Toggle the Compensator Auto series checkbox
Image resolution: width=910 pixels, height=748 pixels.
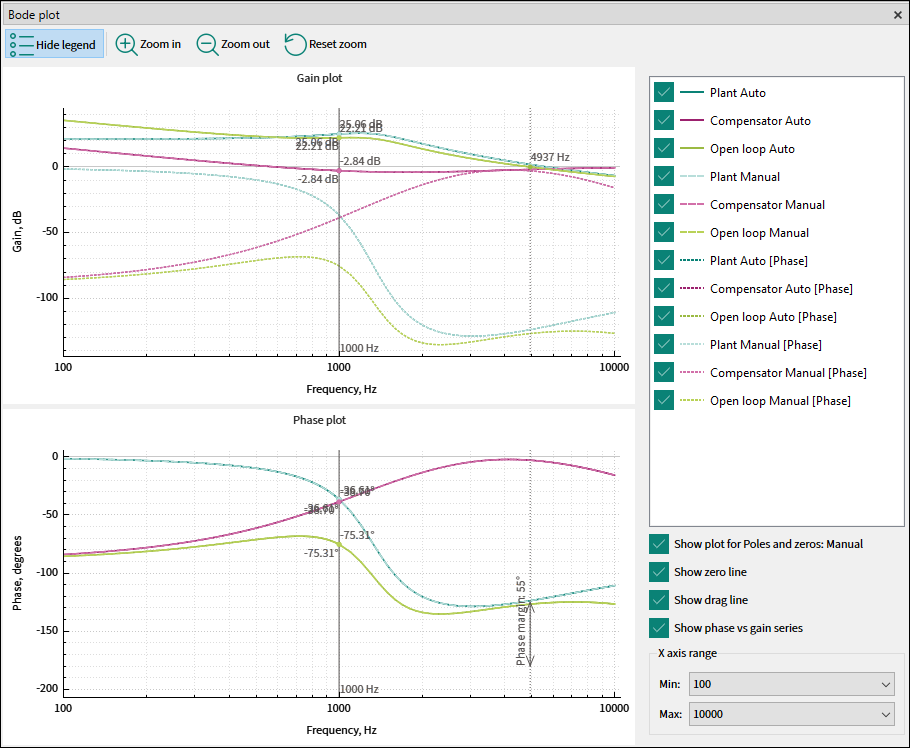[x=663, y=120]
